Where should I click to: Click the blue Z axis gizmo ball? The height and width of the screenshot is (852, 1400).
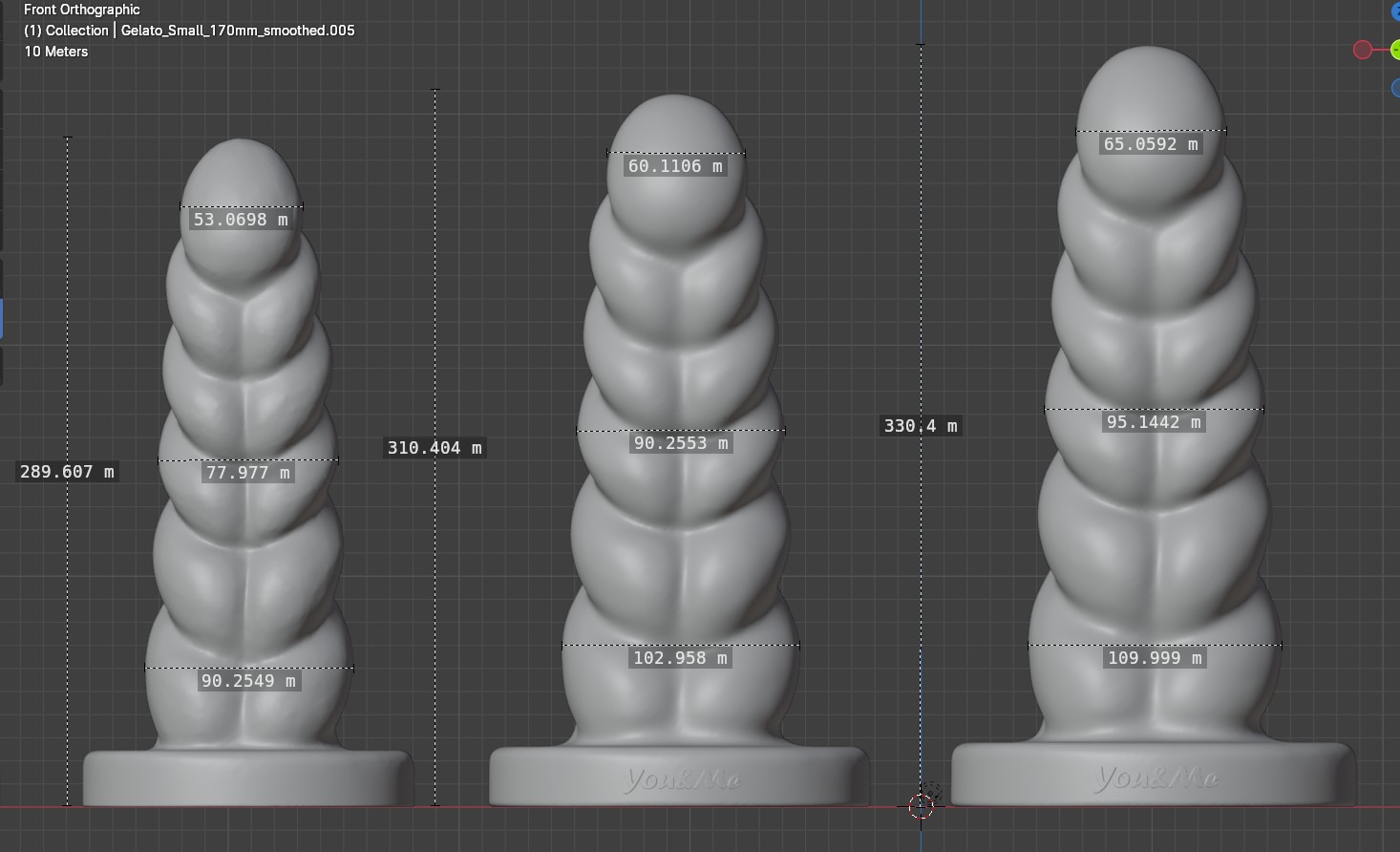coord(1395,11)
